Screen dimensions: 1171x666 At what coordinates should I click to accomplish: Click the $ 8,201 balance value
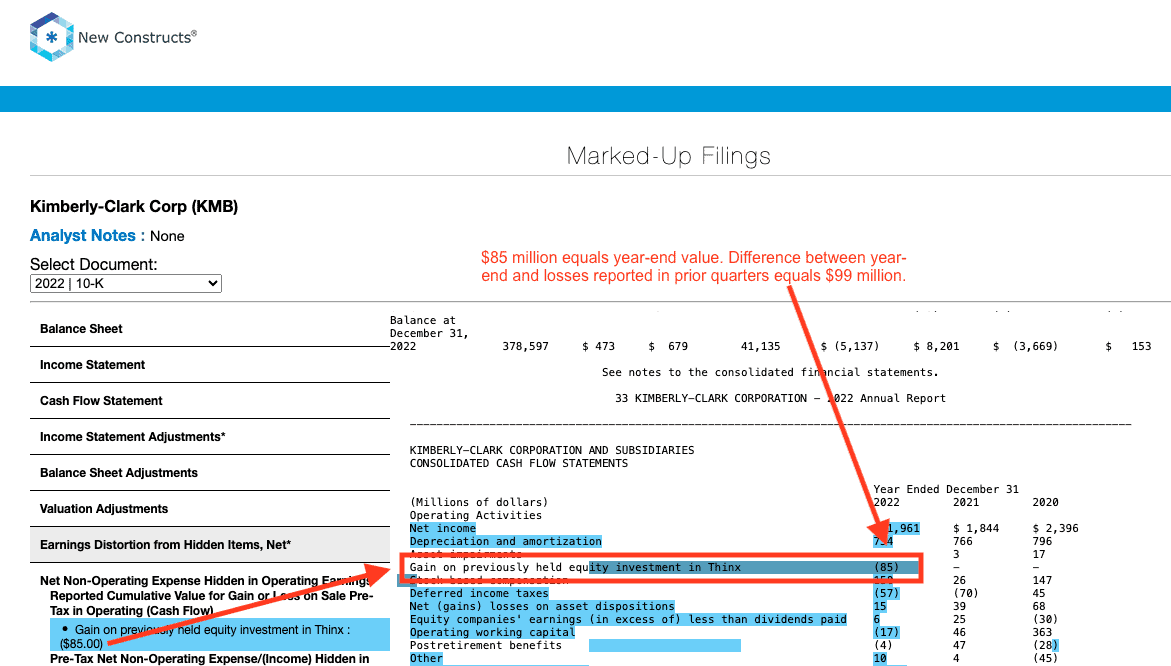pos(937,346)
